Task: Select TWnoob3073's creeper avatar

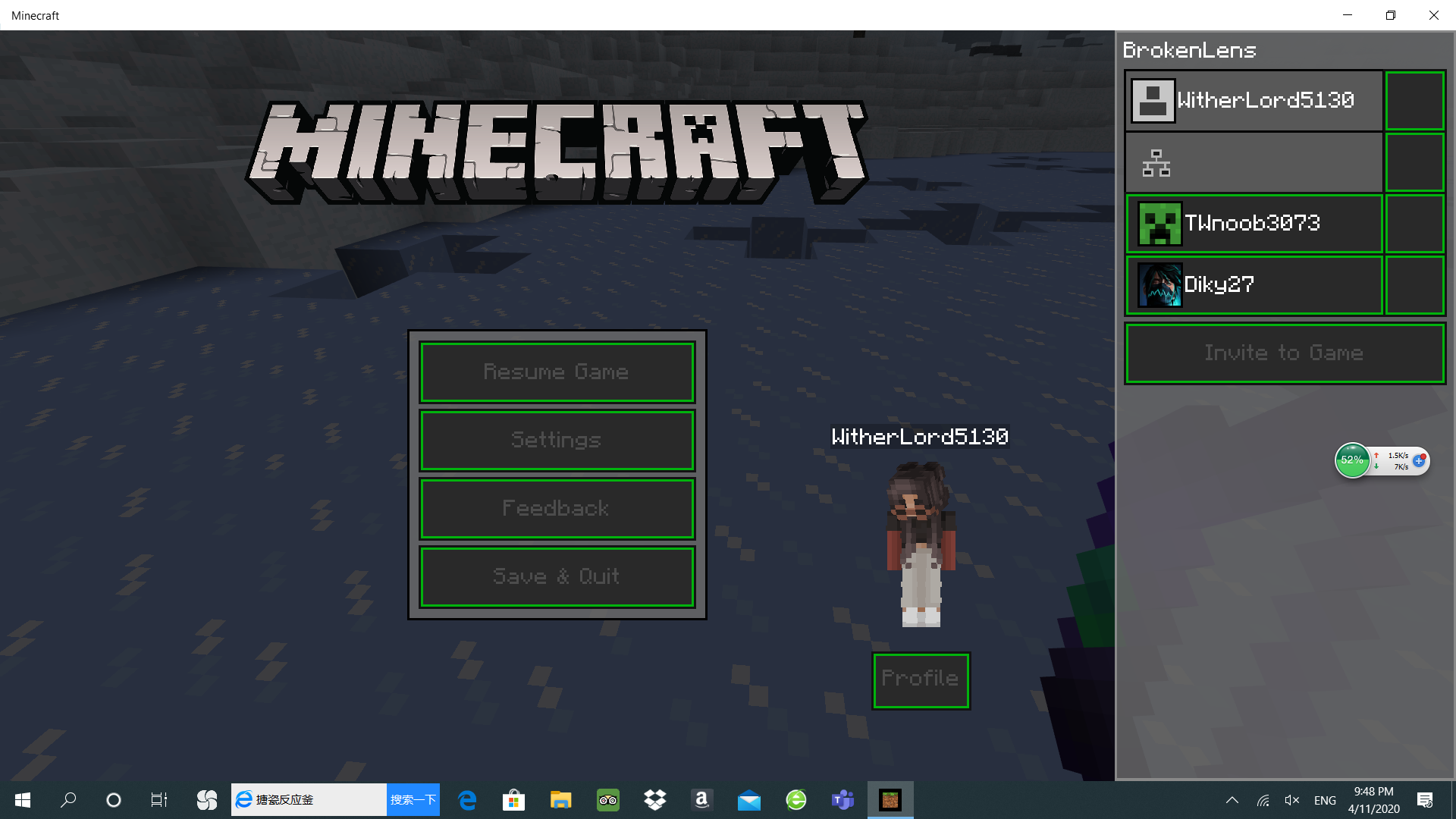Action: 1159,223
